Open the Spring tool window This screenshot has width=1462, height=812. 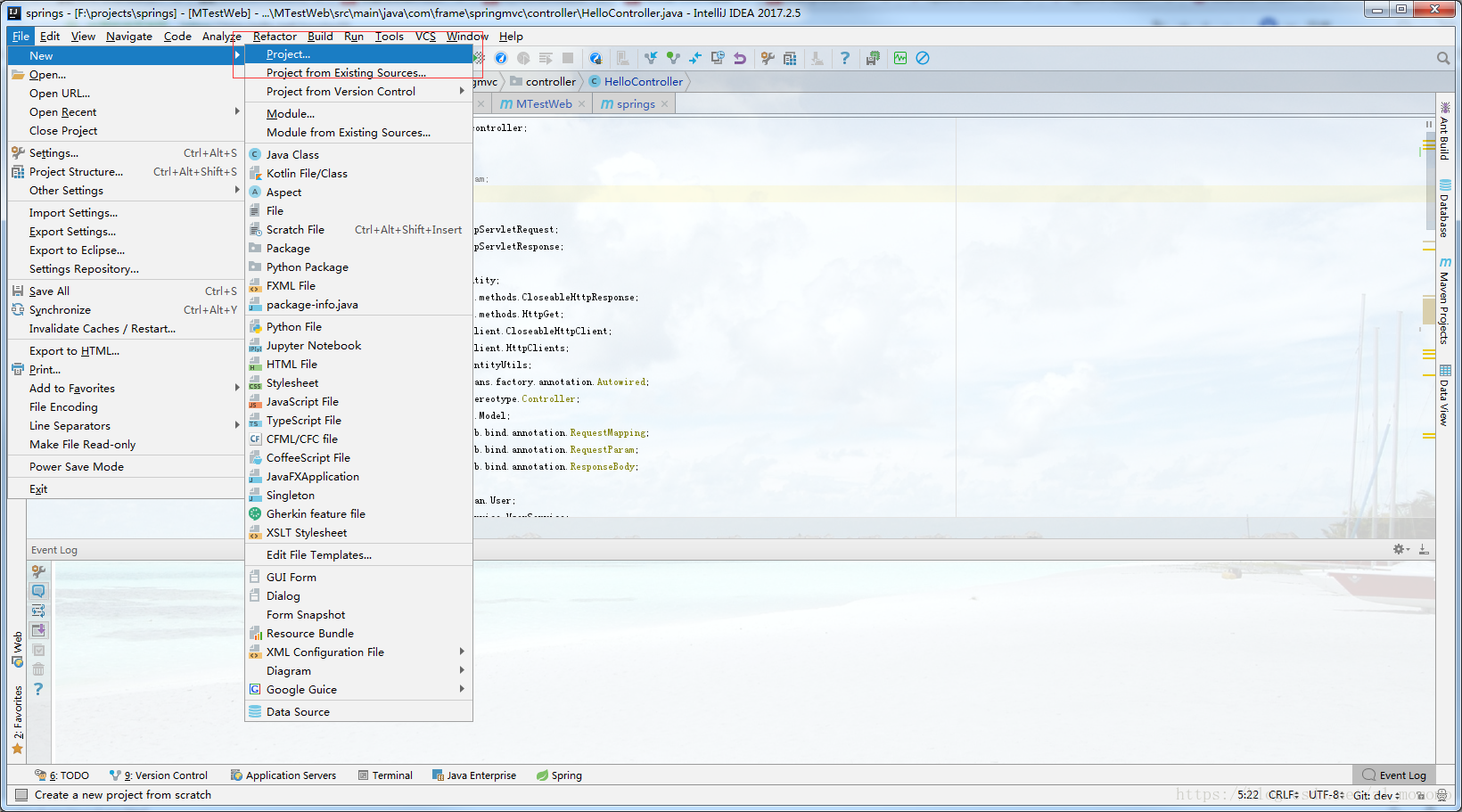pos(559,775)
